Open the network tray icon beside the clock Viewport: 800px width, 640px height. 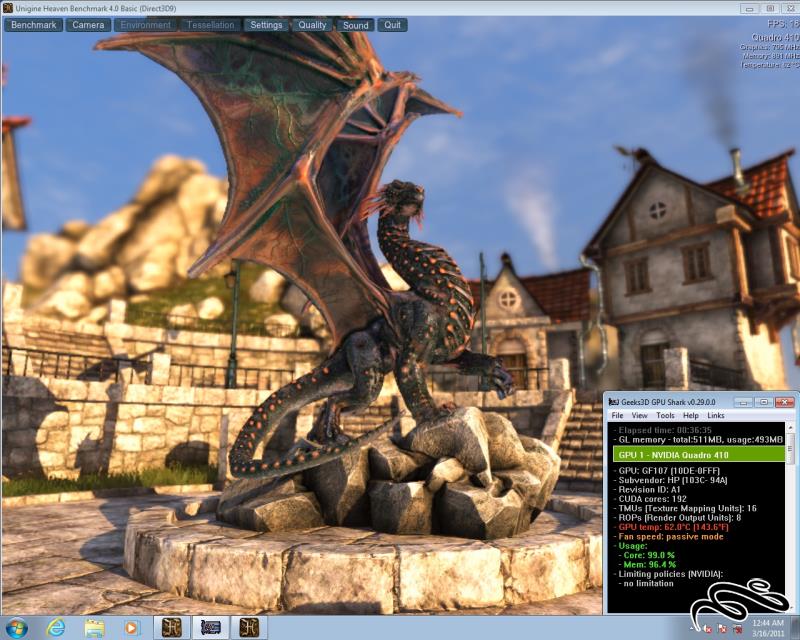(x=737, y=629)
